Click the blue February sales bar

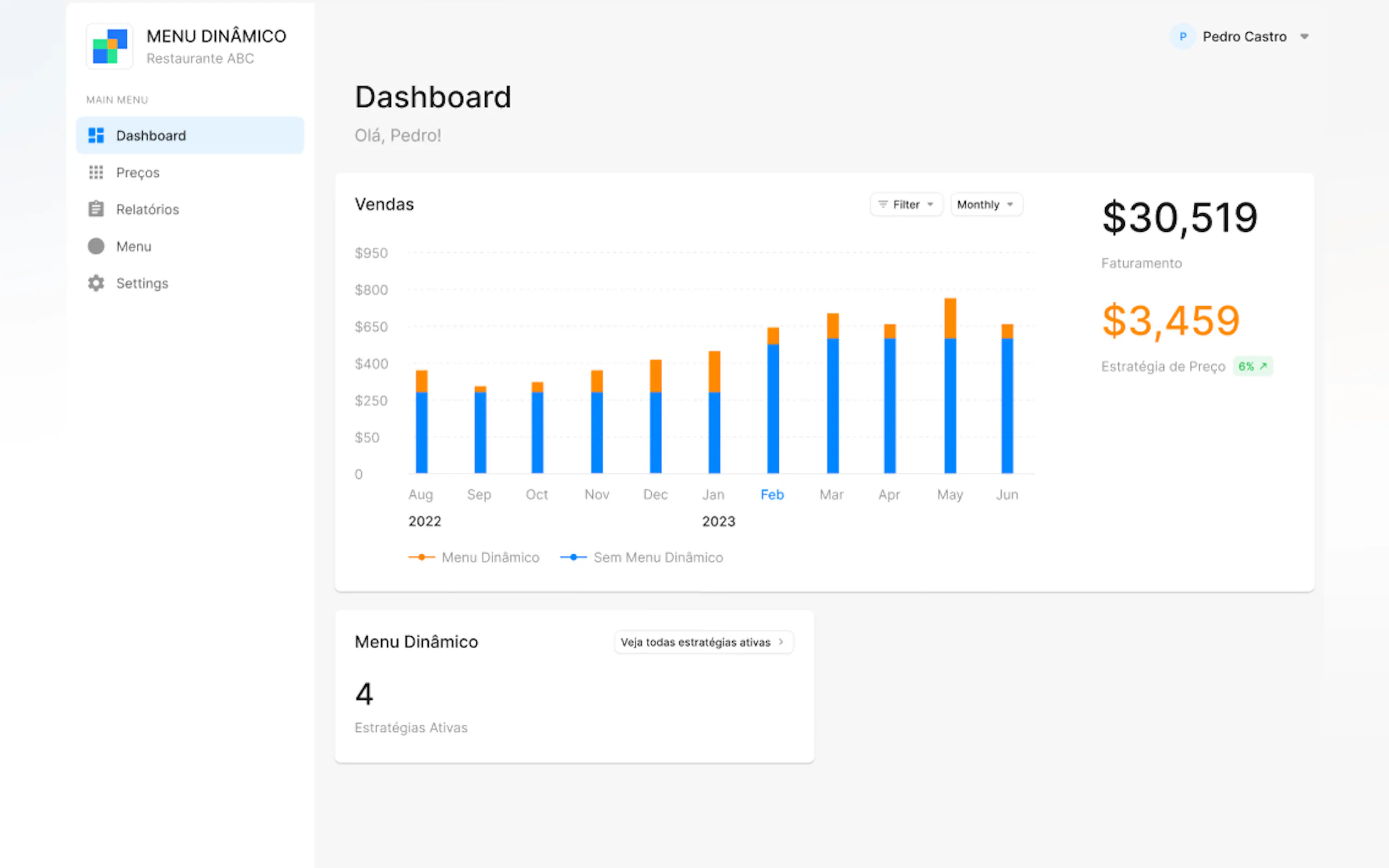(x=773, y=408)
